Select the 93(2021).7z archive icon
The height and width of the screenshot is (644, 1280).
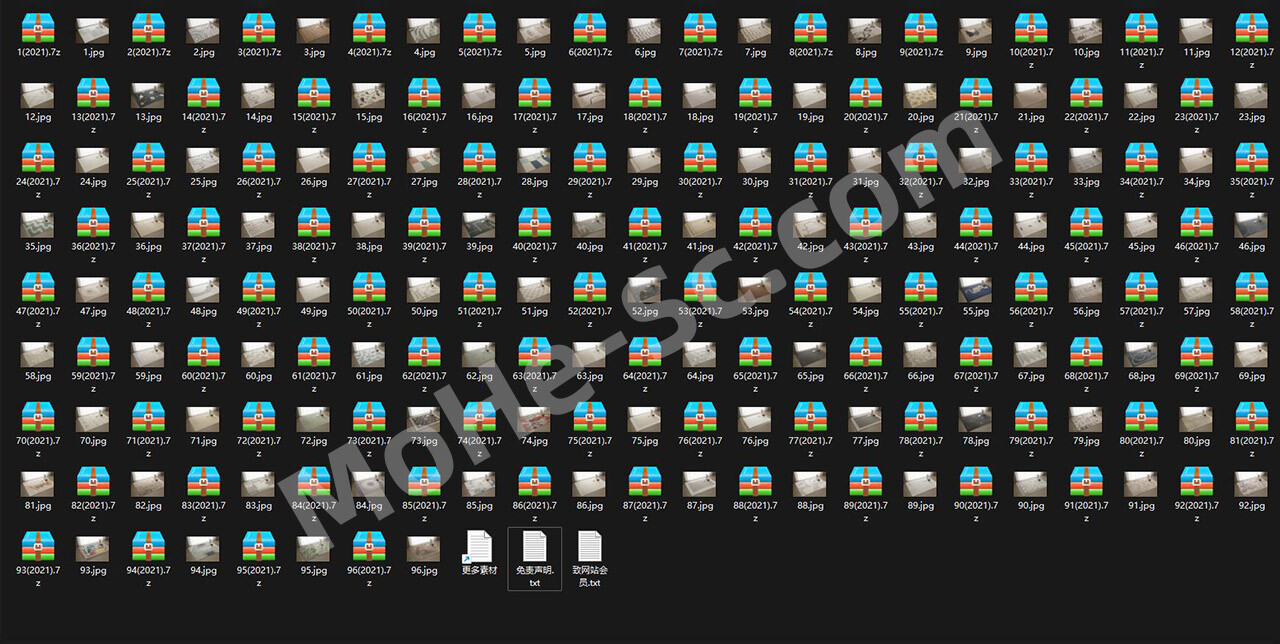[x=38, y=546]
